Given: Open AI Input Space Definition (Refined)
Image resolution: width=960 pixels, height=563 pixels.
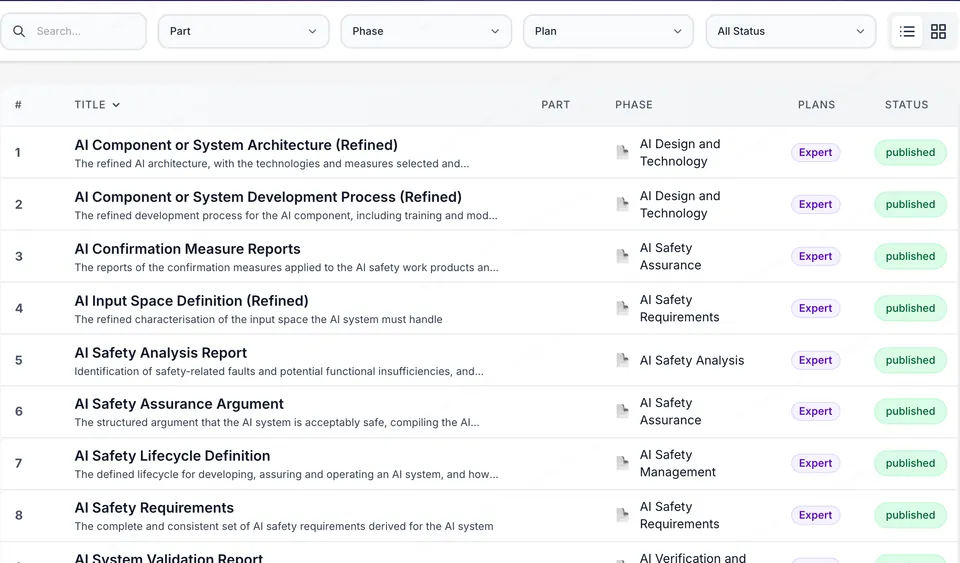Looking at the screenshot, I should 191,301.
